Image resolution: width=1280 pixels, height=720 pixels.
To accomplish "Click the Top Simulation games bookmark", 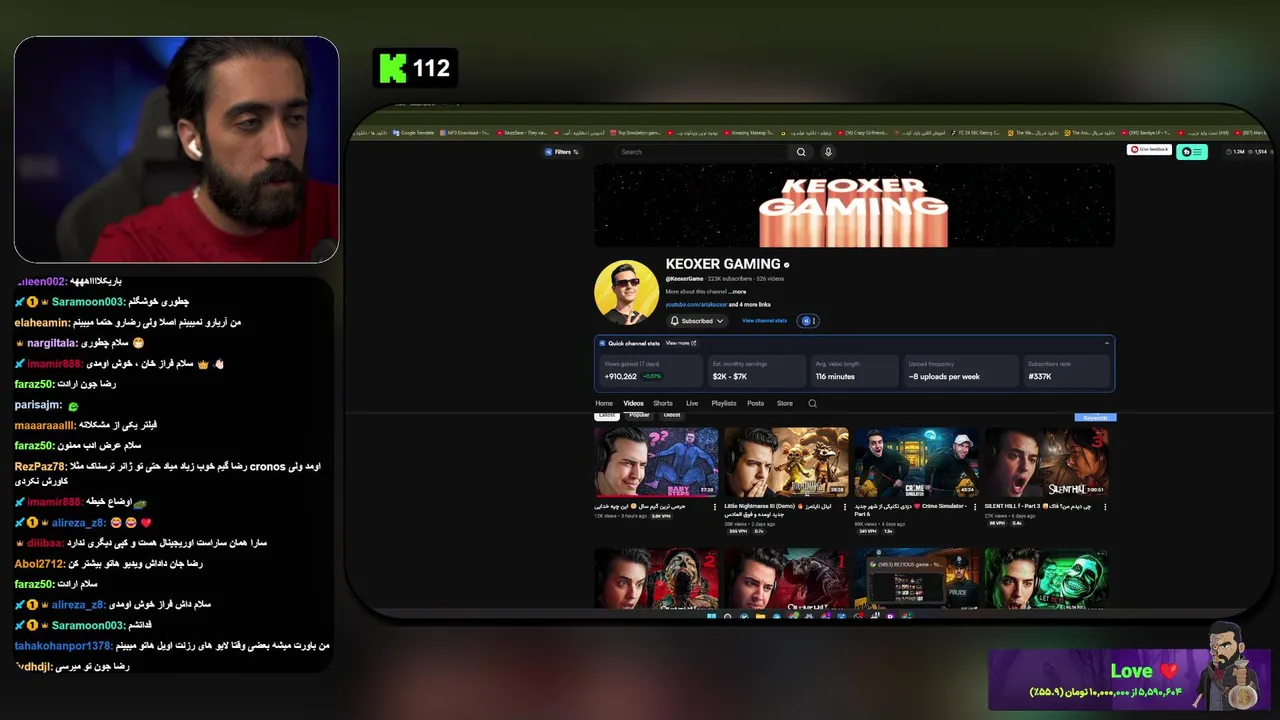I will pyautogui.click(x=636, y=132).
